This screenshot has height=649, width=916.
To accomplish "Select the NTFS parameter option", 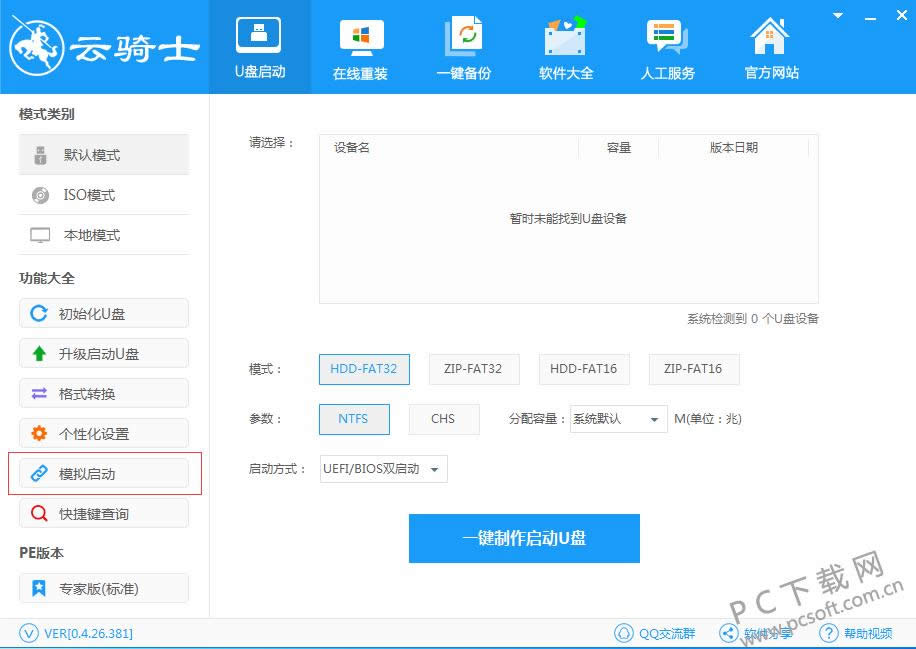I will [x=353, y=419].
